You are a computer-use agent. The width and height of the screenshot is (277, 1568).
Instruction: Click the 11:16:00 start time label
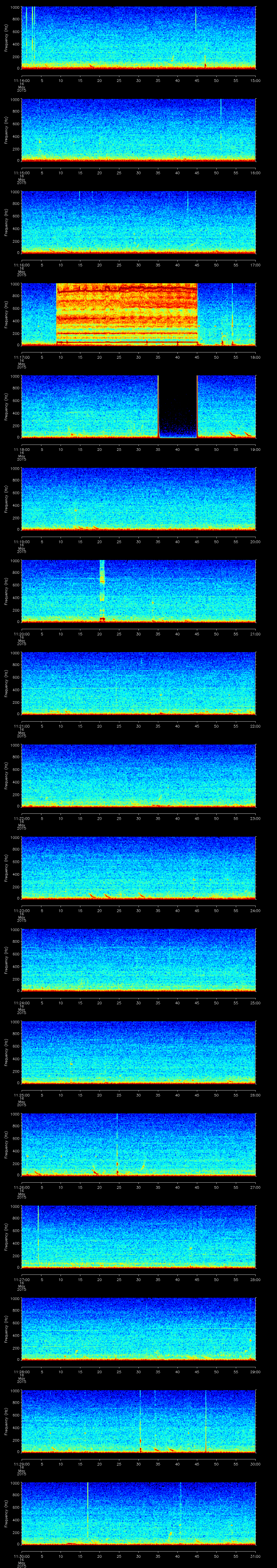coord(21,265)
